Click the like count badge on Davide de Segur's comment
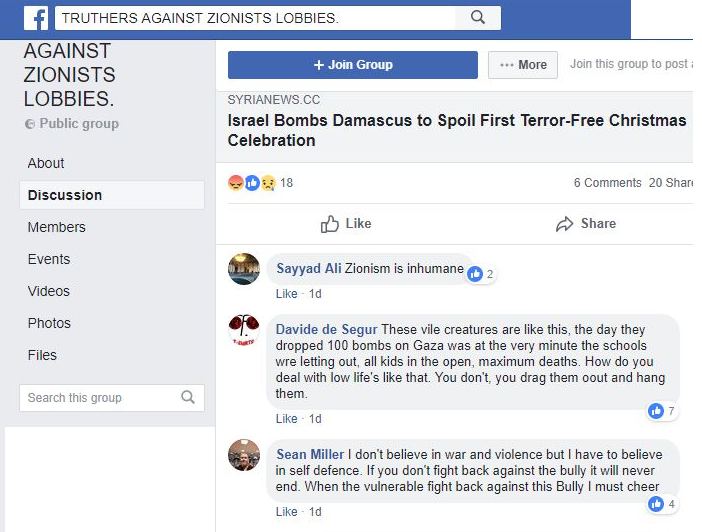Image resolution: width=702 pixels, height=532 pixels. pyautogui.click(x=663, y=411)
